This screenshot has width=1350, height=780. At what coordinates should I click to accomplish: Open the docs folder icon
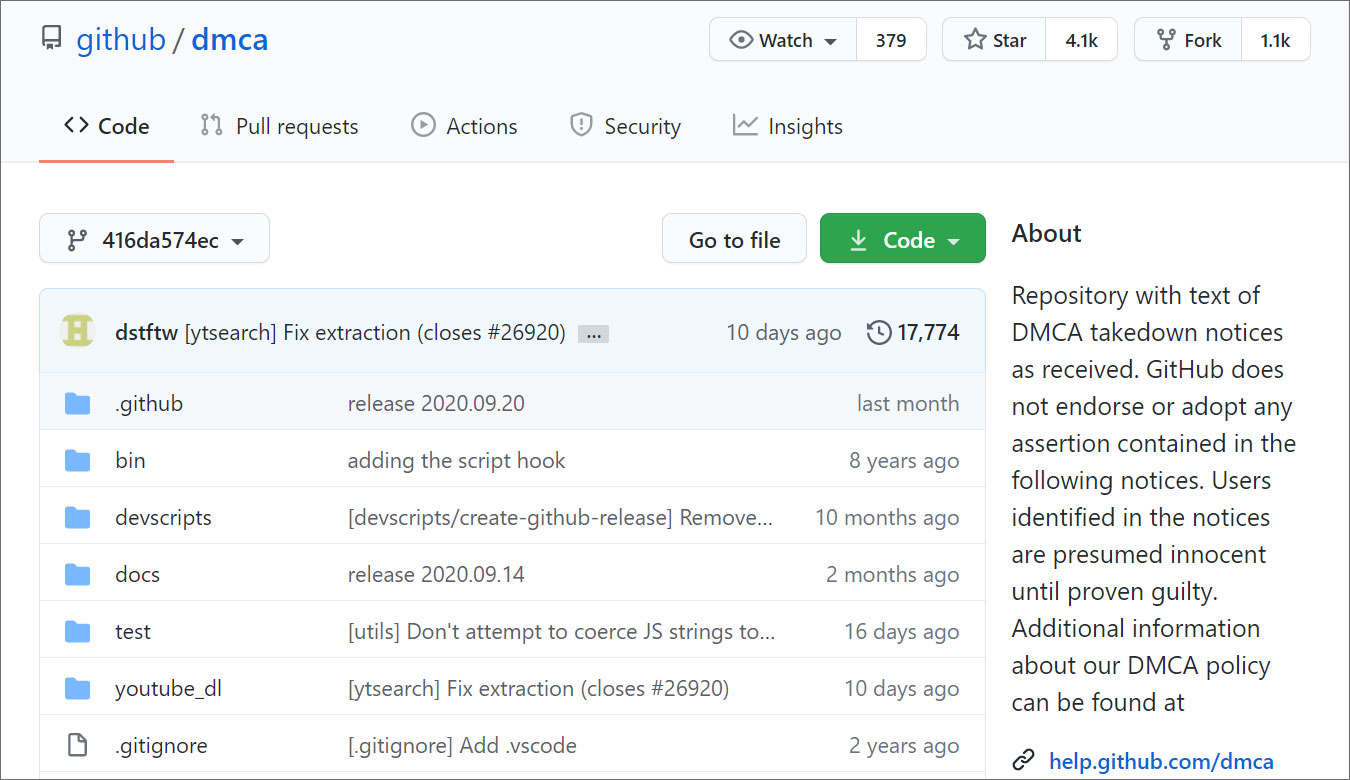[77, 573]
